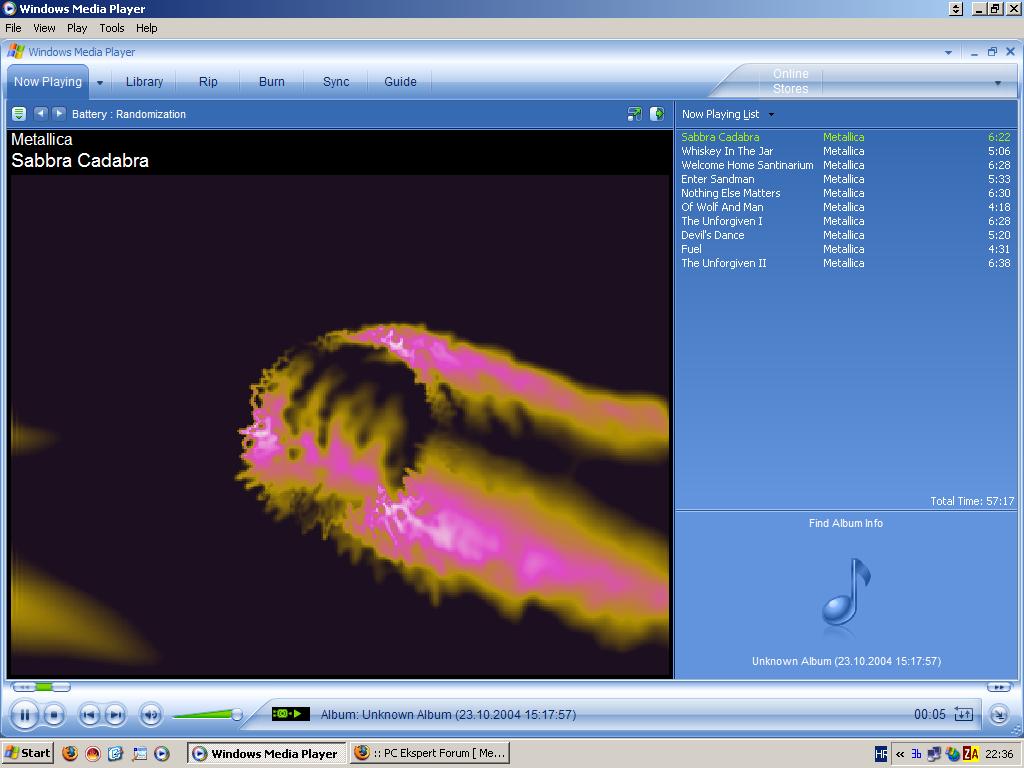Toggle the playlist pane visibility
This screenshot has width=1024, height=768.
pyautogui.click(x=657, y=114)
